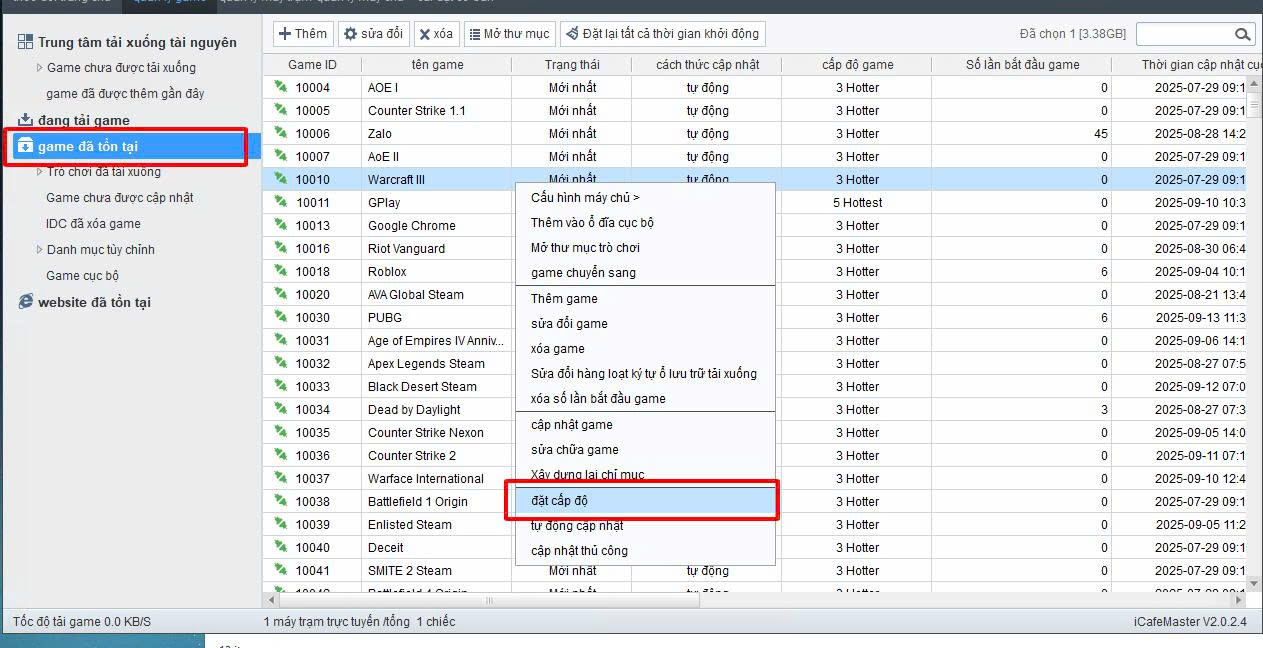The width and height of the screenshot is (1263, 648).
Task: Click the Mở thư mục toolbar button
Action: (508, 34)
